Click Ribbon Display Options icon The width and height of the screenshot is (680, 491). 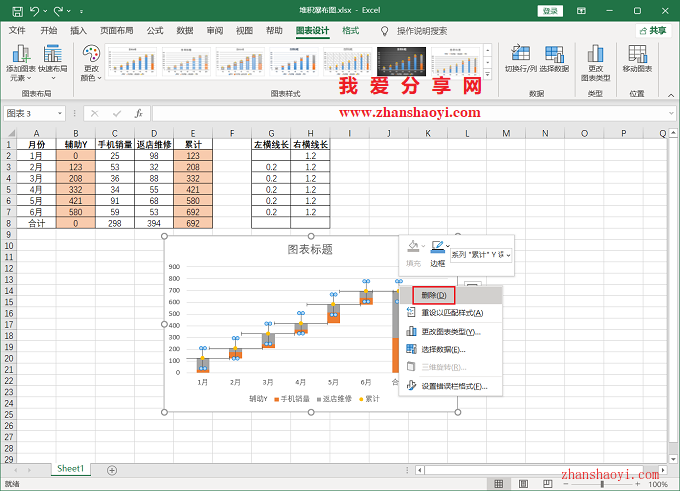pyautogui.click(x=581, y=11)
